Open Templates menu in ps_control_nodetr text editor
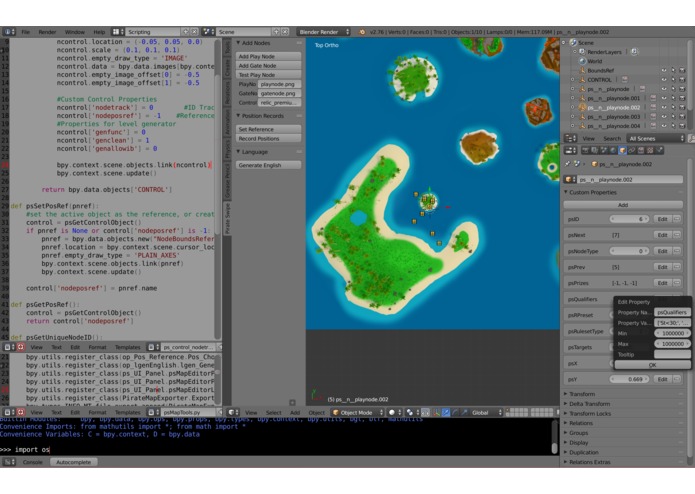Image resolution: width=695 pixels, height=494 pixels. click(x=127, y=347)
